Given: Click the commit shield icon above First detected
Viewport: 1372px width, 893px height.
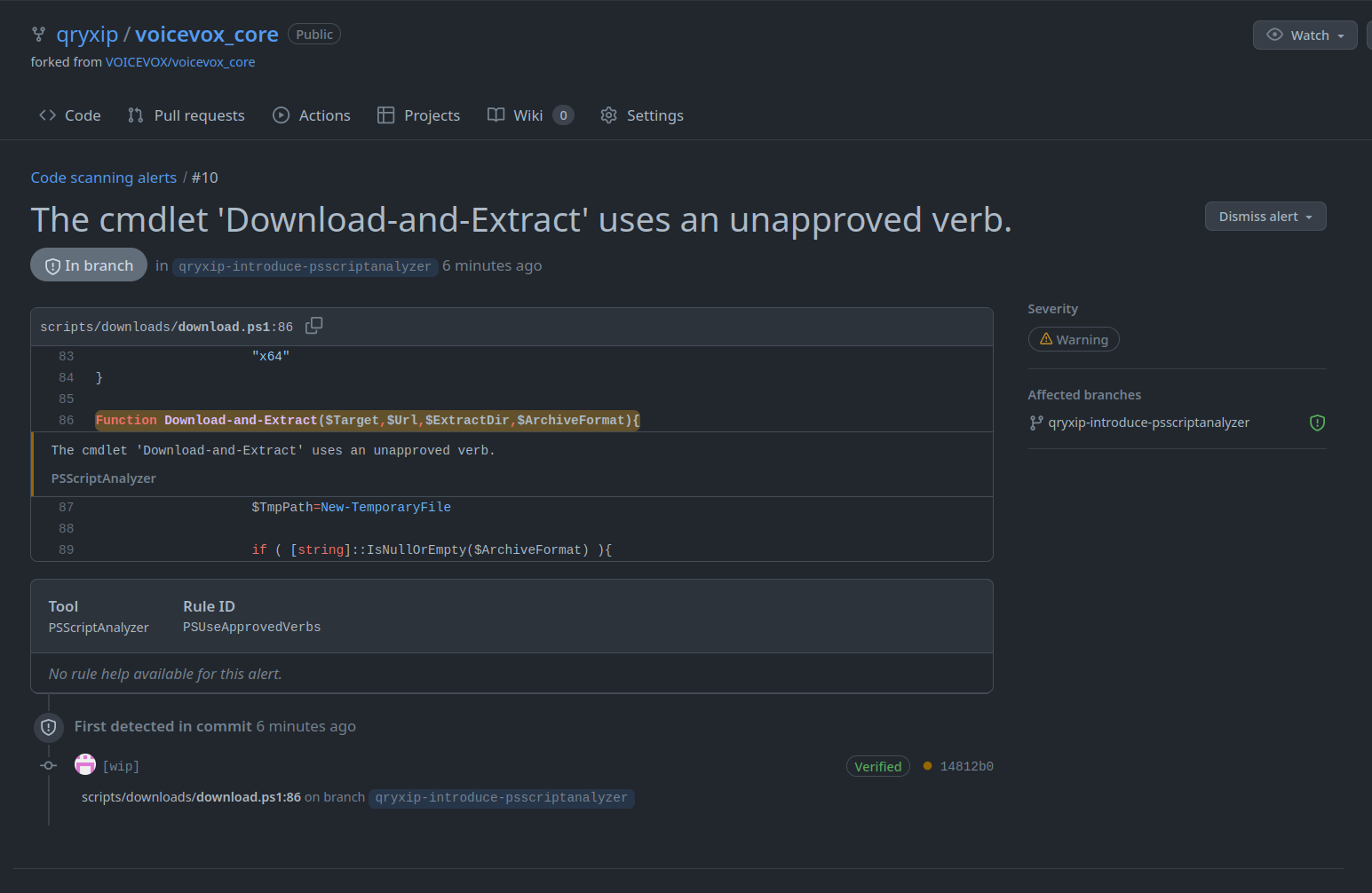Looking at the screenshot, I should [48, 727].
